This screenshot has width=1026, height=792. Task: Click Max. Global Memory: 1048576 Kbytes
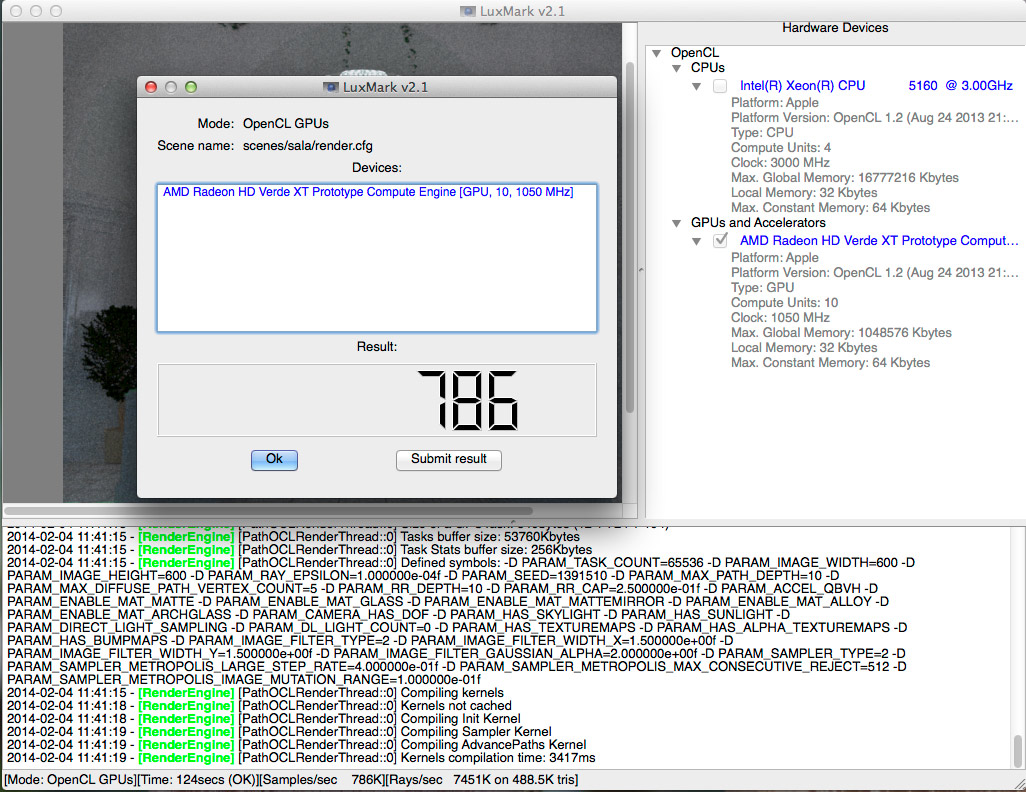841,333
